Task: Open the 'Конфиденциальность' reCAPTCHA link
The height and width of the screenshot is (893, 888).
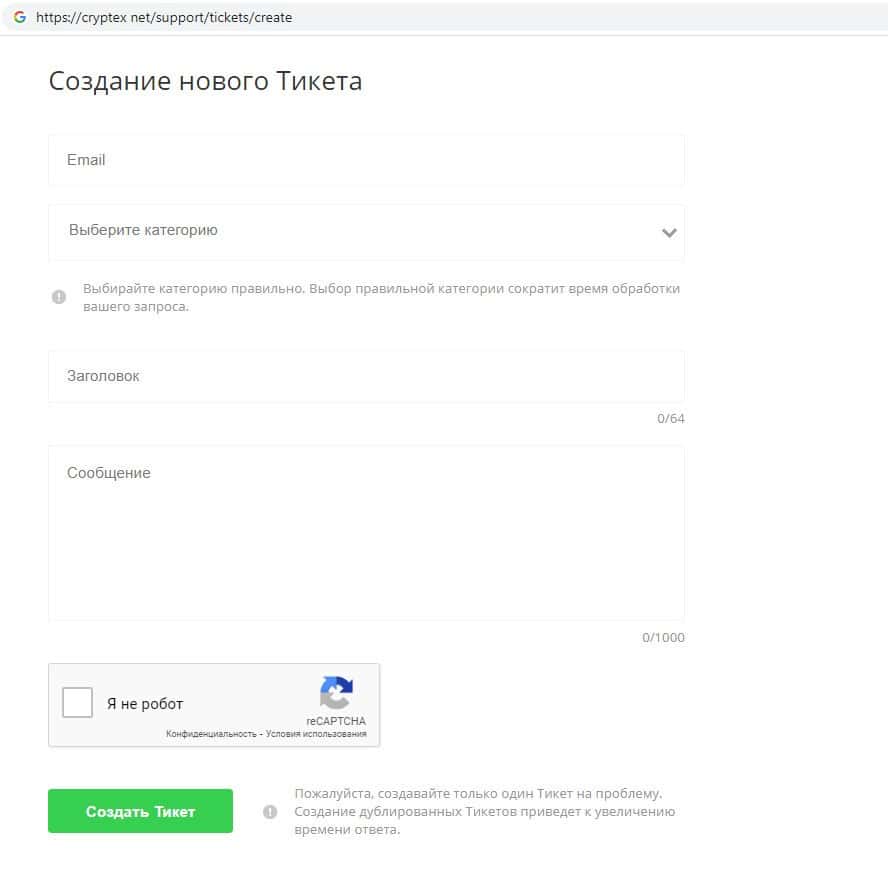Action: click(211, 734)
